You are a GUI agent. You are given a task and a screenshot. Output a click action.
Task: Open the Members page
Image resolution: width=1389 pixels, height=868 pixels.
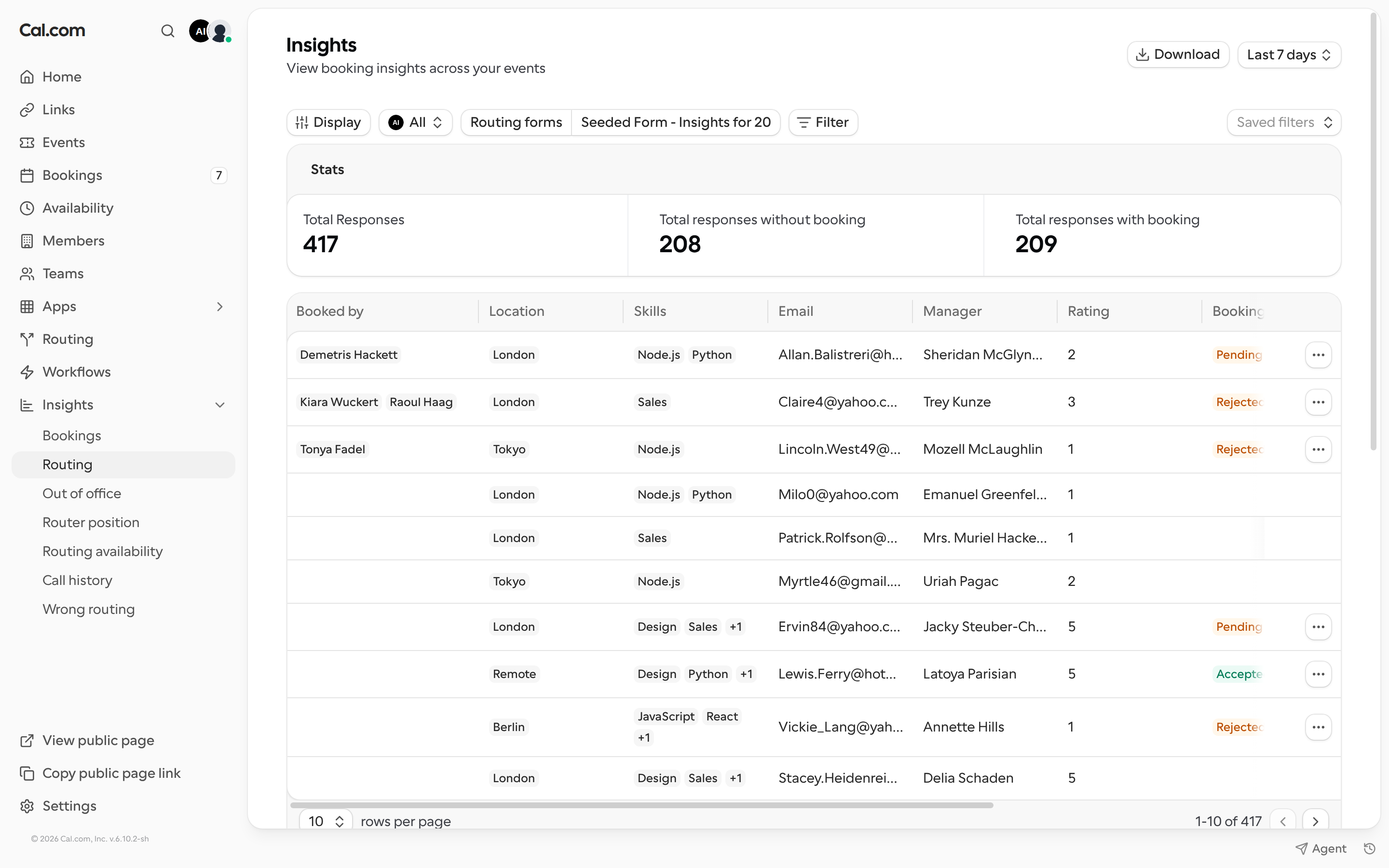[x=123, y=241]
